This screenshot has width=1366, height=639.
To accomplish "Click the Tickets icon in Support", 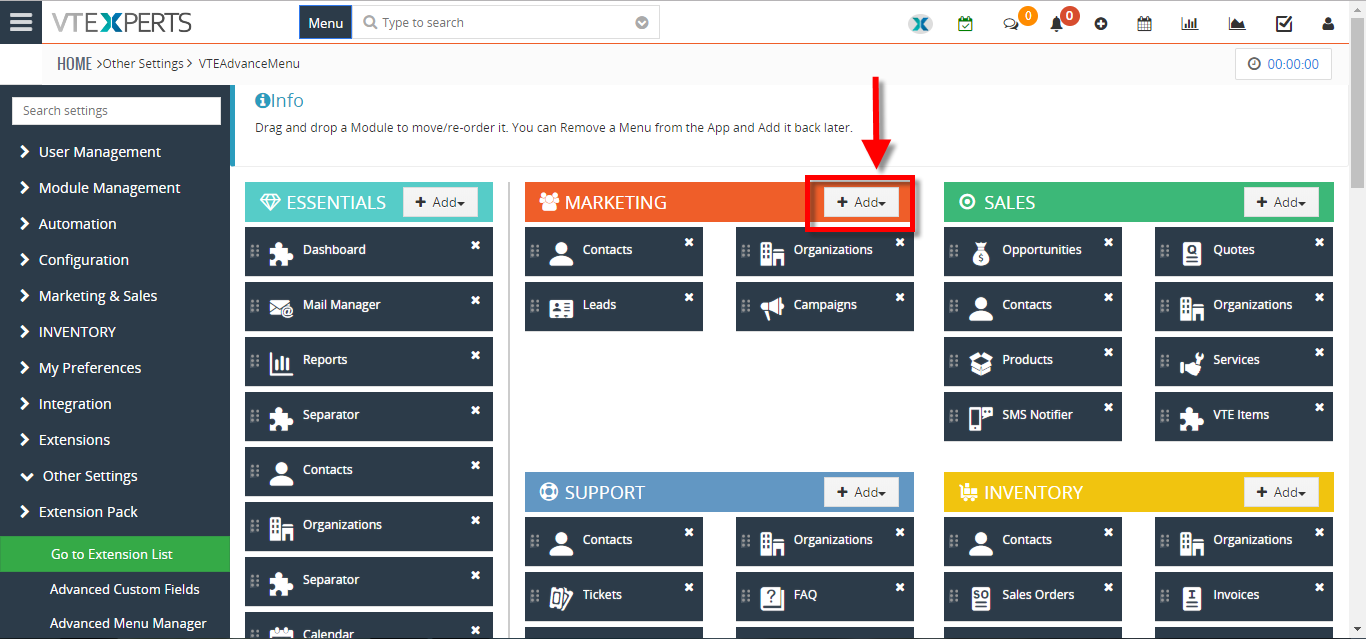I will click(x=561, y=596).
